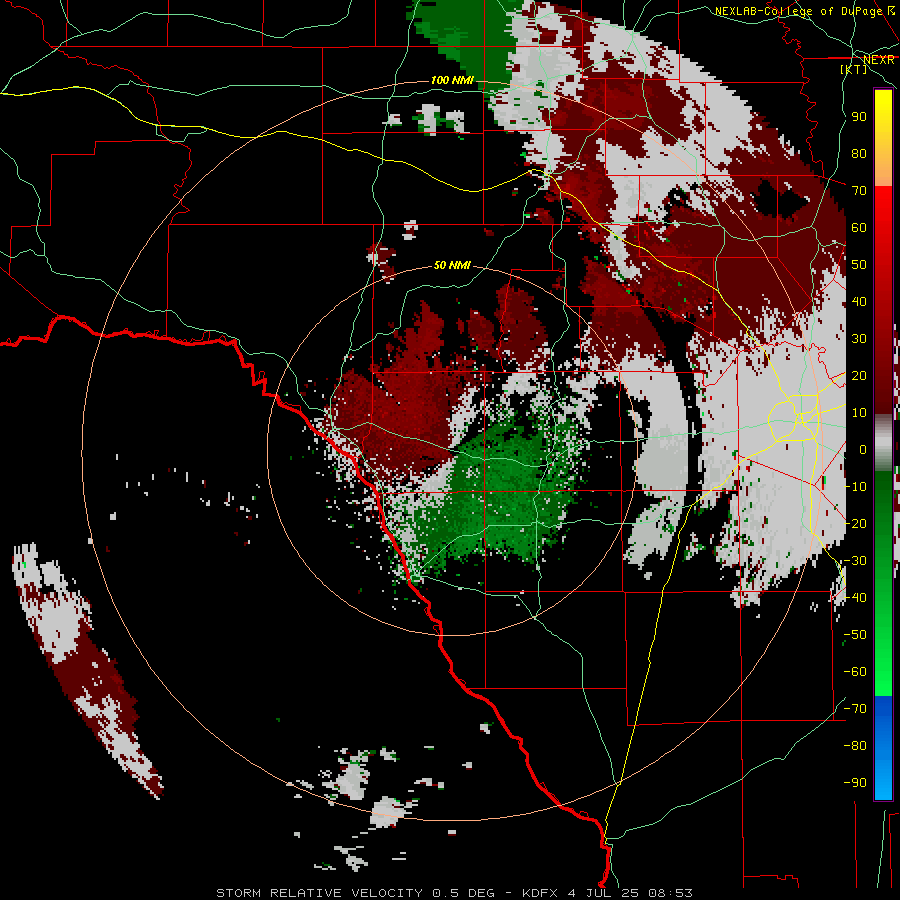Click the -10 value on the velocity scale
The width and height of the screenshot is (900, 900).
coord(855,487)
